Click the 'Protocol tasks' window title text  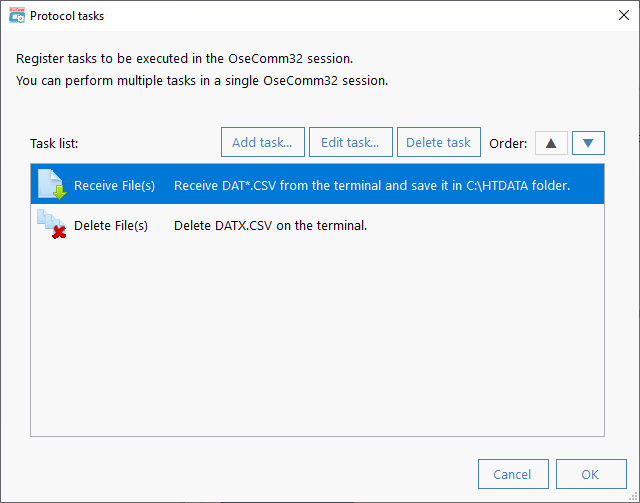pos(67,16)
